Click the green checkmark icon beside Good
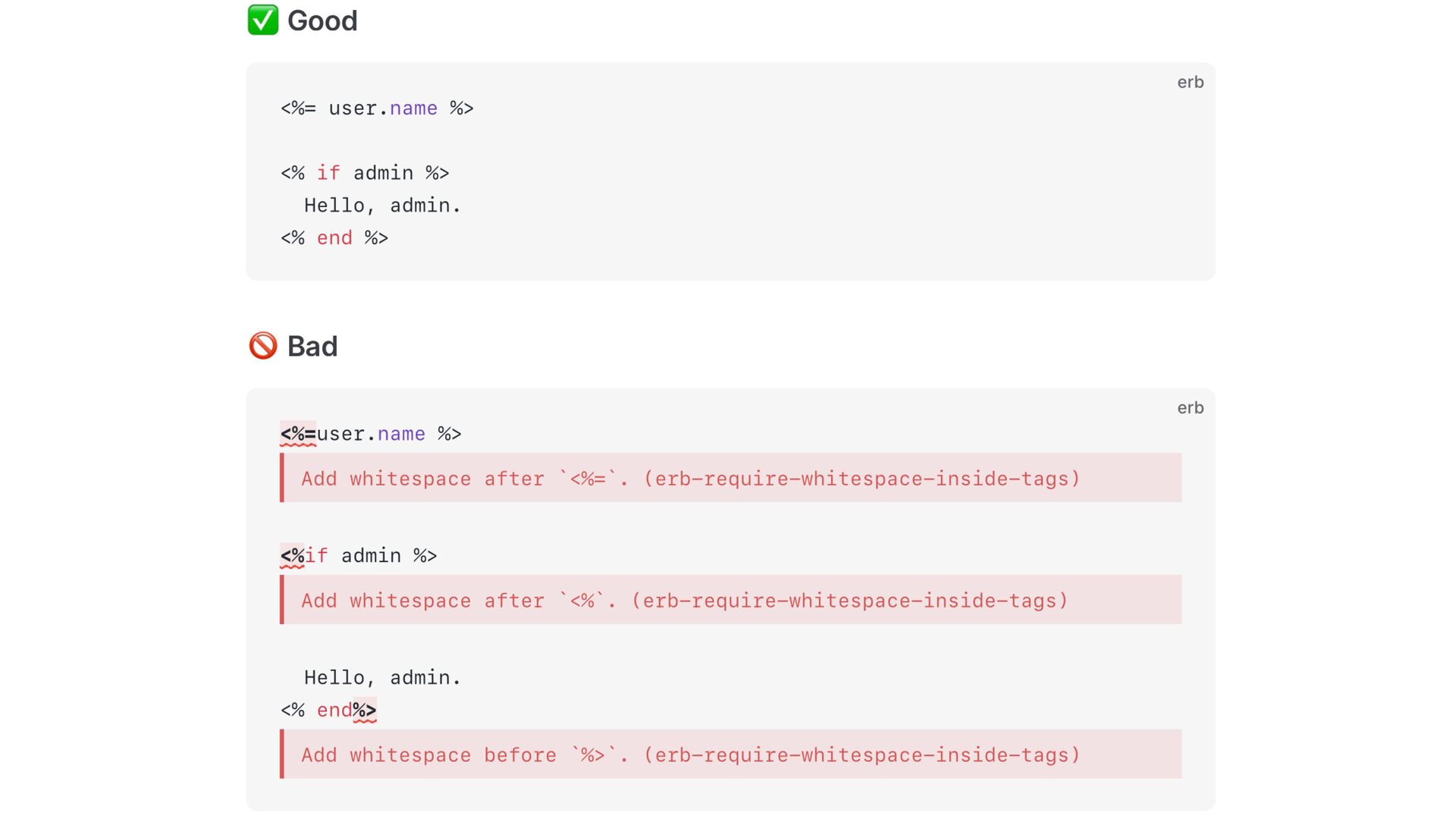The image size is (1456, 819). click(x=262, y=20)
